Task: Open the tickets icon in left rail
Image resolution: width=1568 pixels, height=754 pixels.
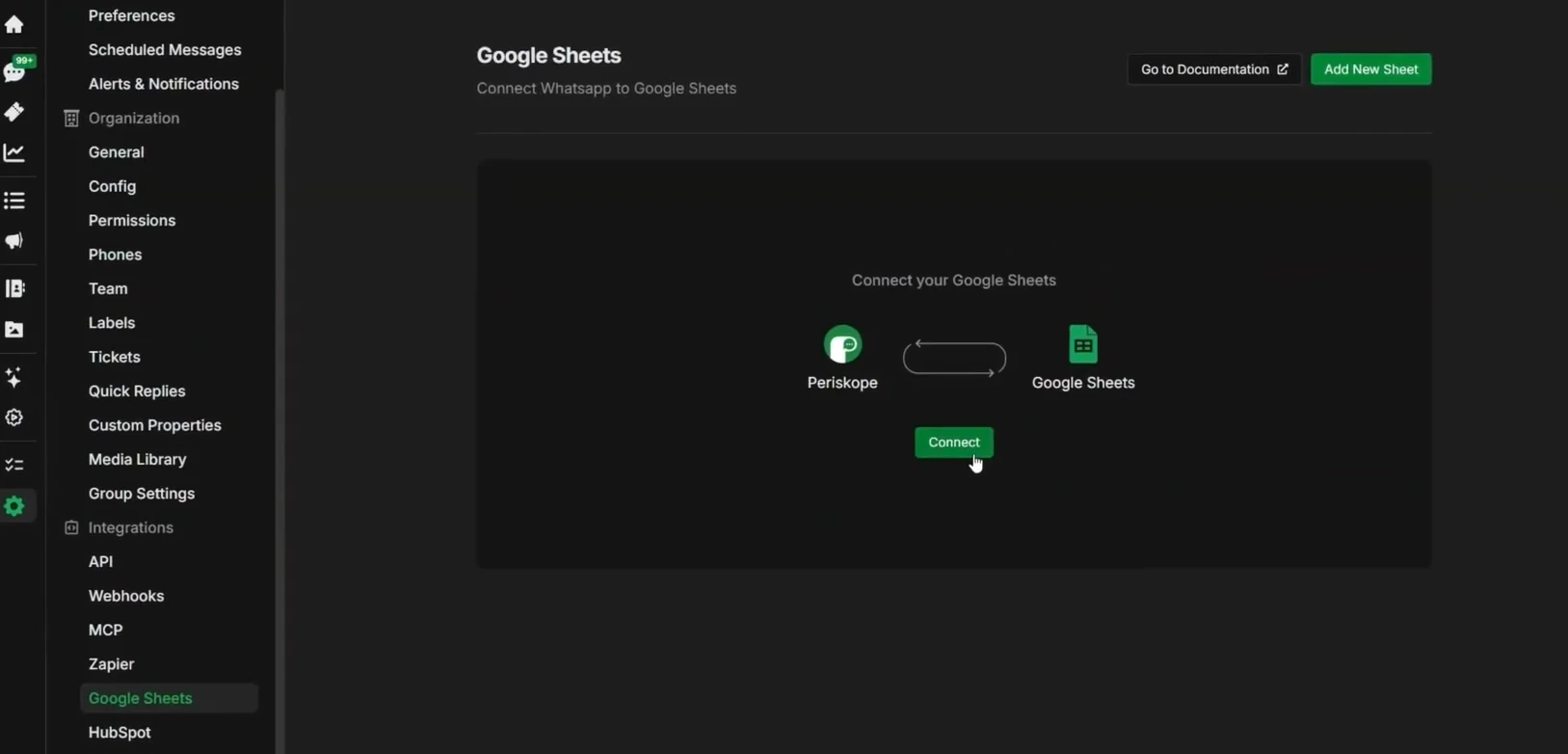Action: [x=13, y=112]
